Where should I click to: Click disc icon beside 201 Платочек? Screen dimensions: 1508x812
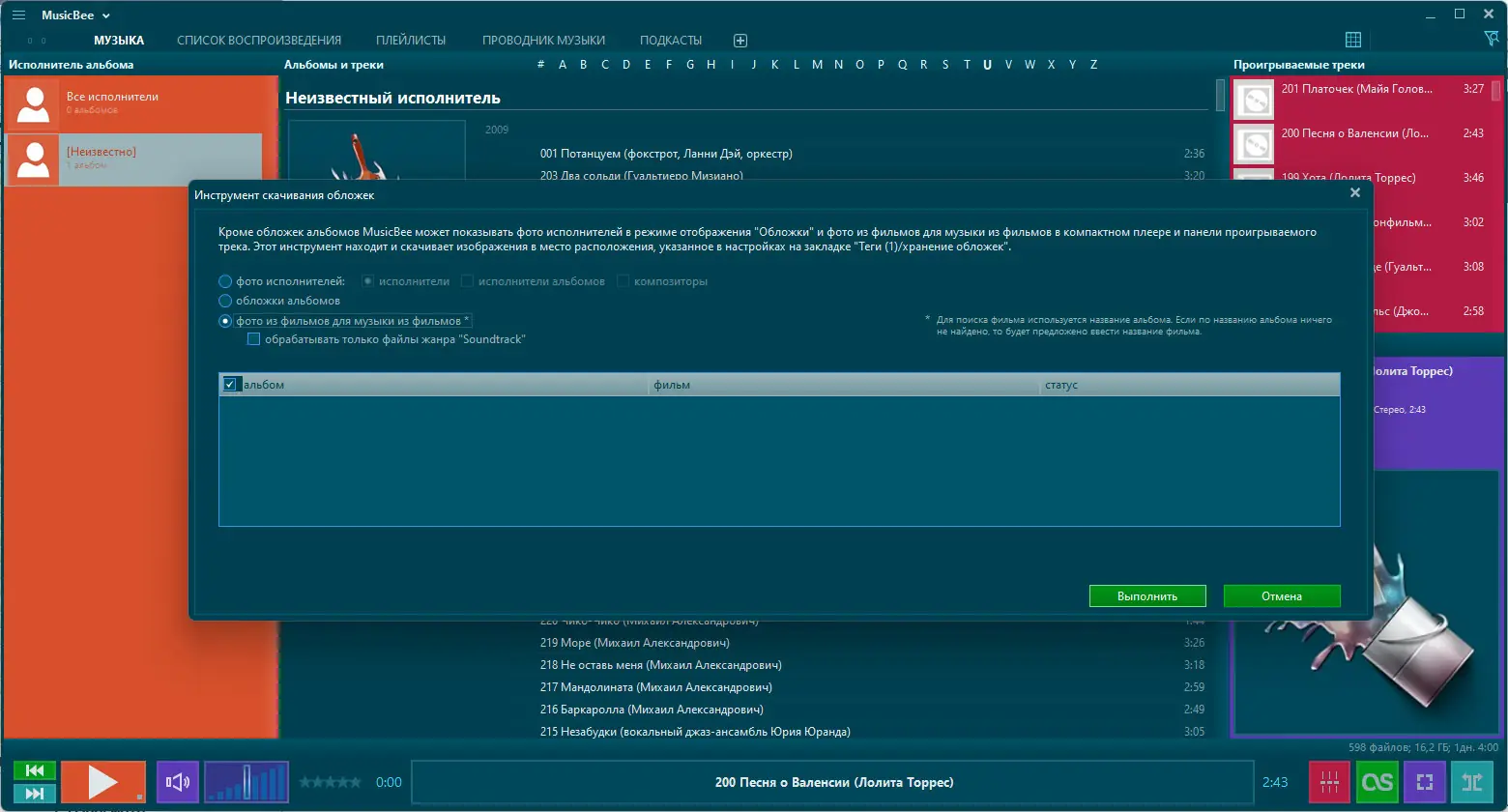tap(1255, 101)
